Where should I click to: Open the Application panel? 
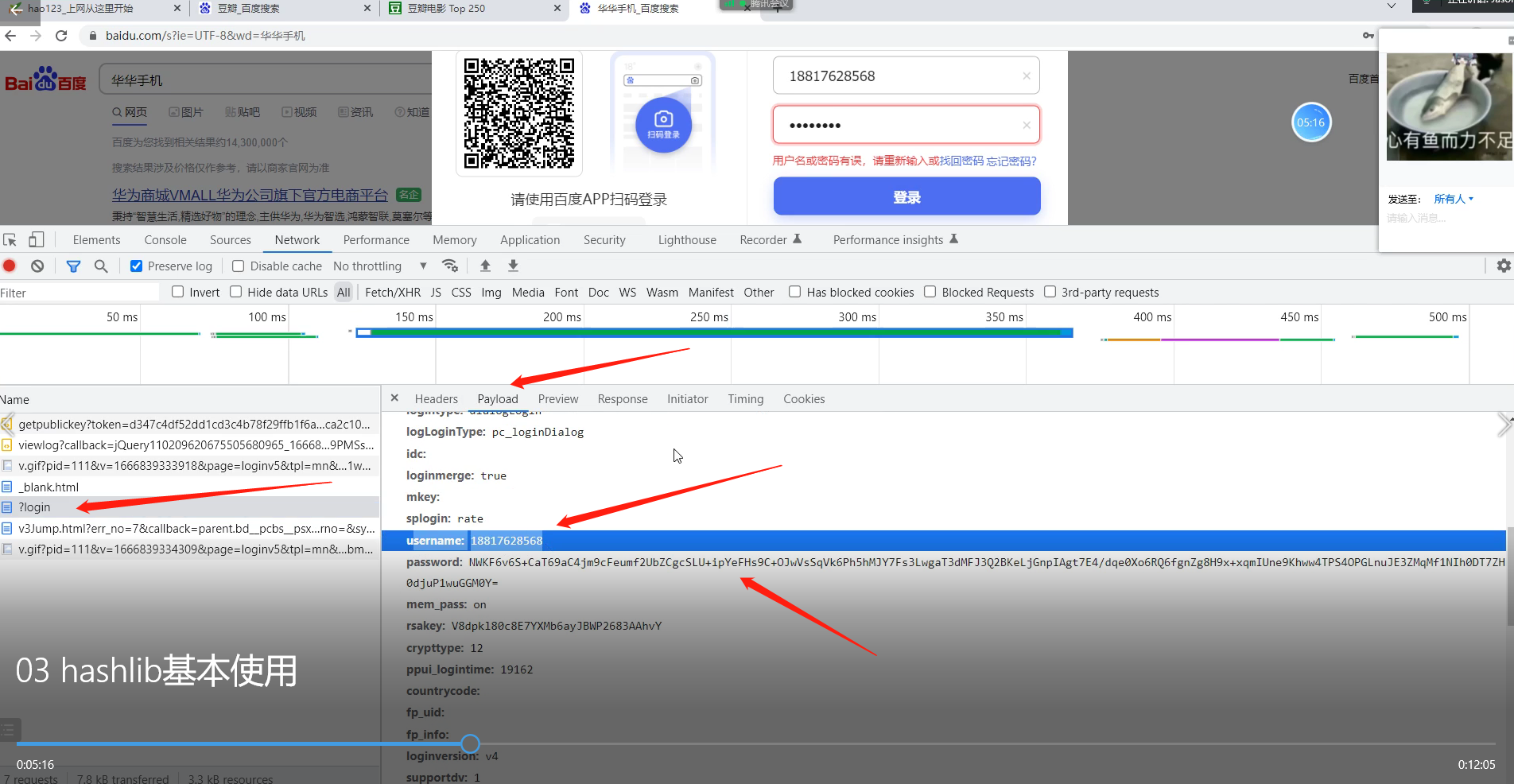[530, 240]
